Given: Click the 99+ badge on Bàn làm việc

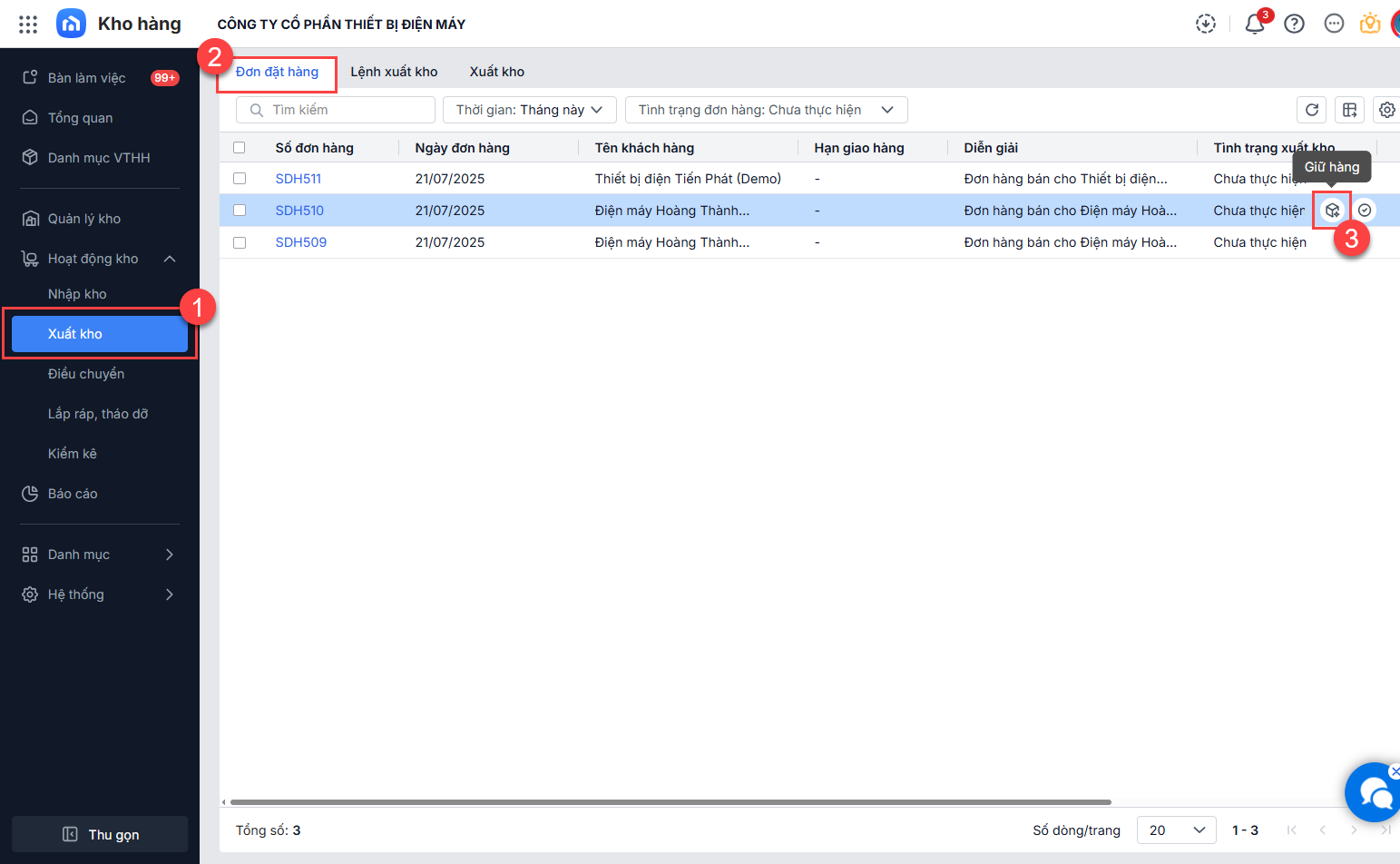Looking at the screenshot, I should (x=165, y=78).
